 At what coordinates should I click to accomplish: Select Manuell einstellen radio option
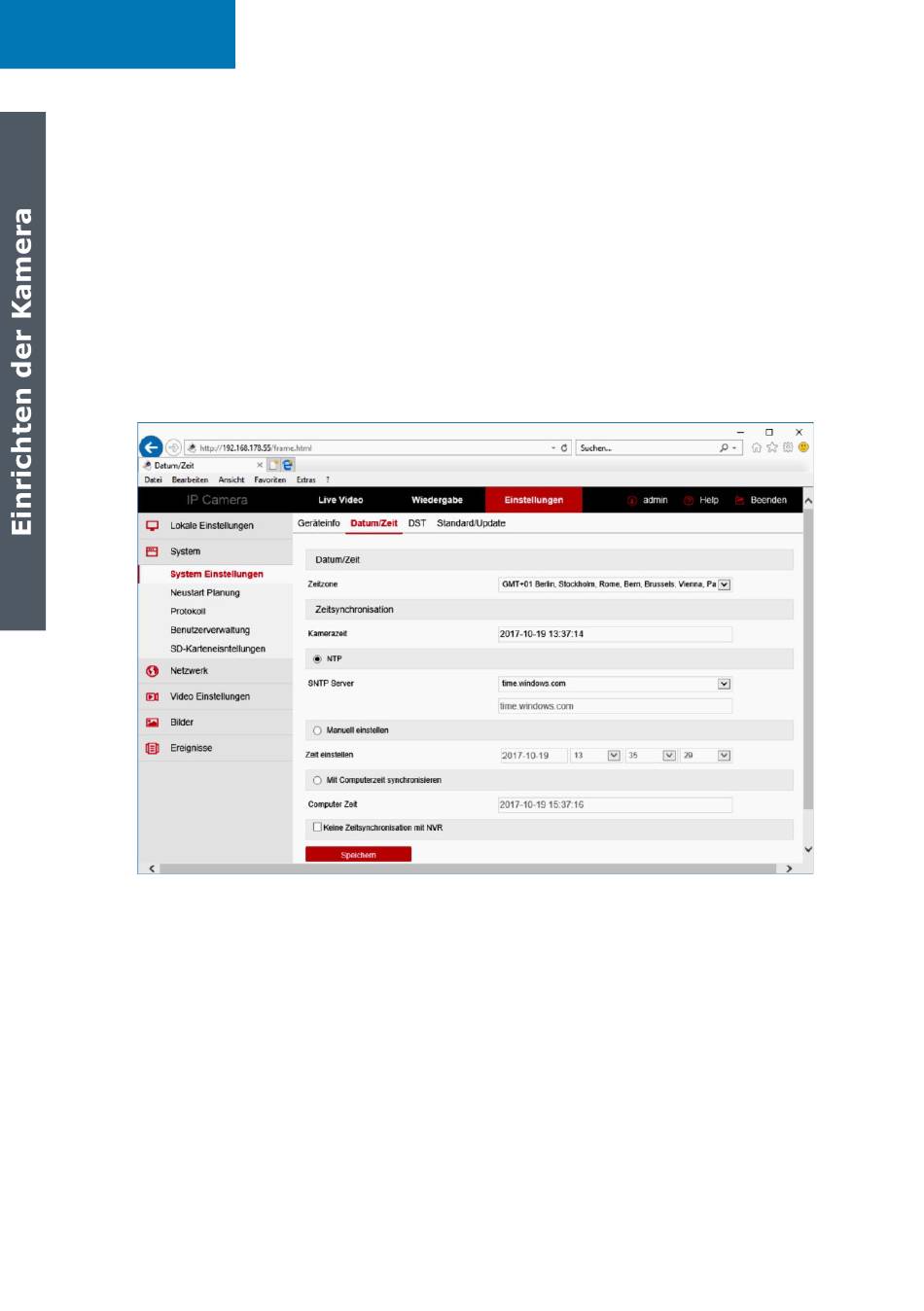click(x=317, y=730)
